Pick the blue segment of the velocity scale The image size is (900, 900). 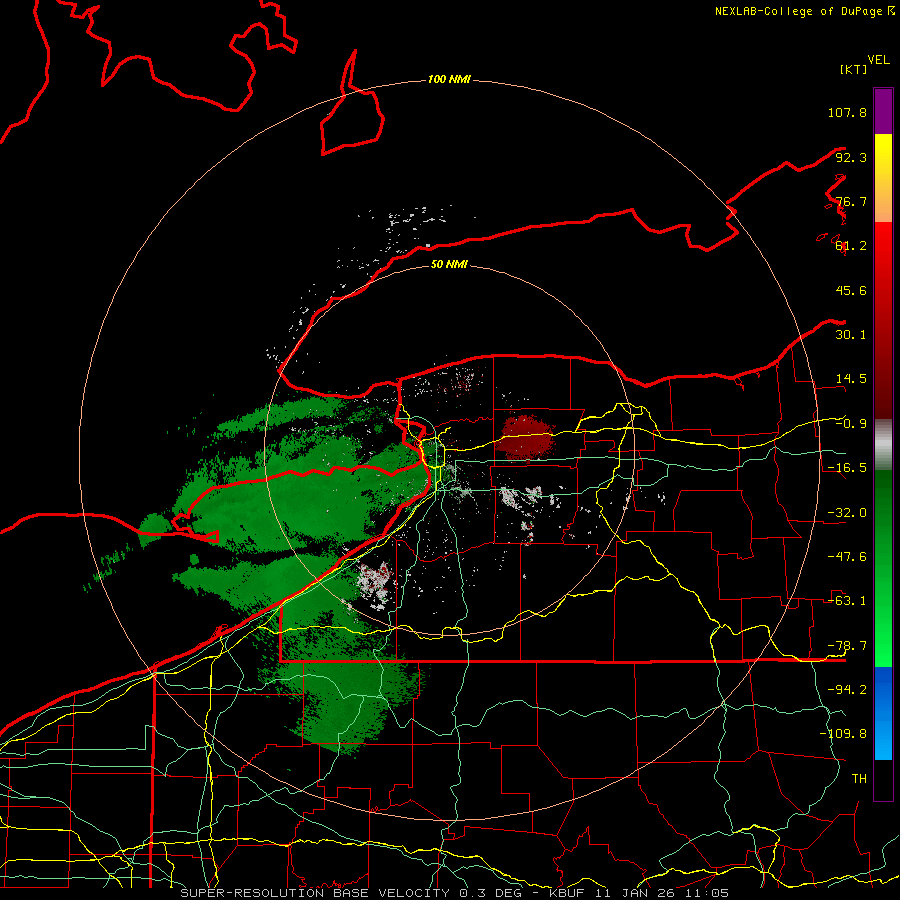883,713
